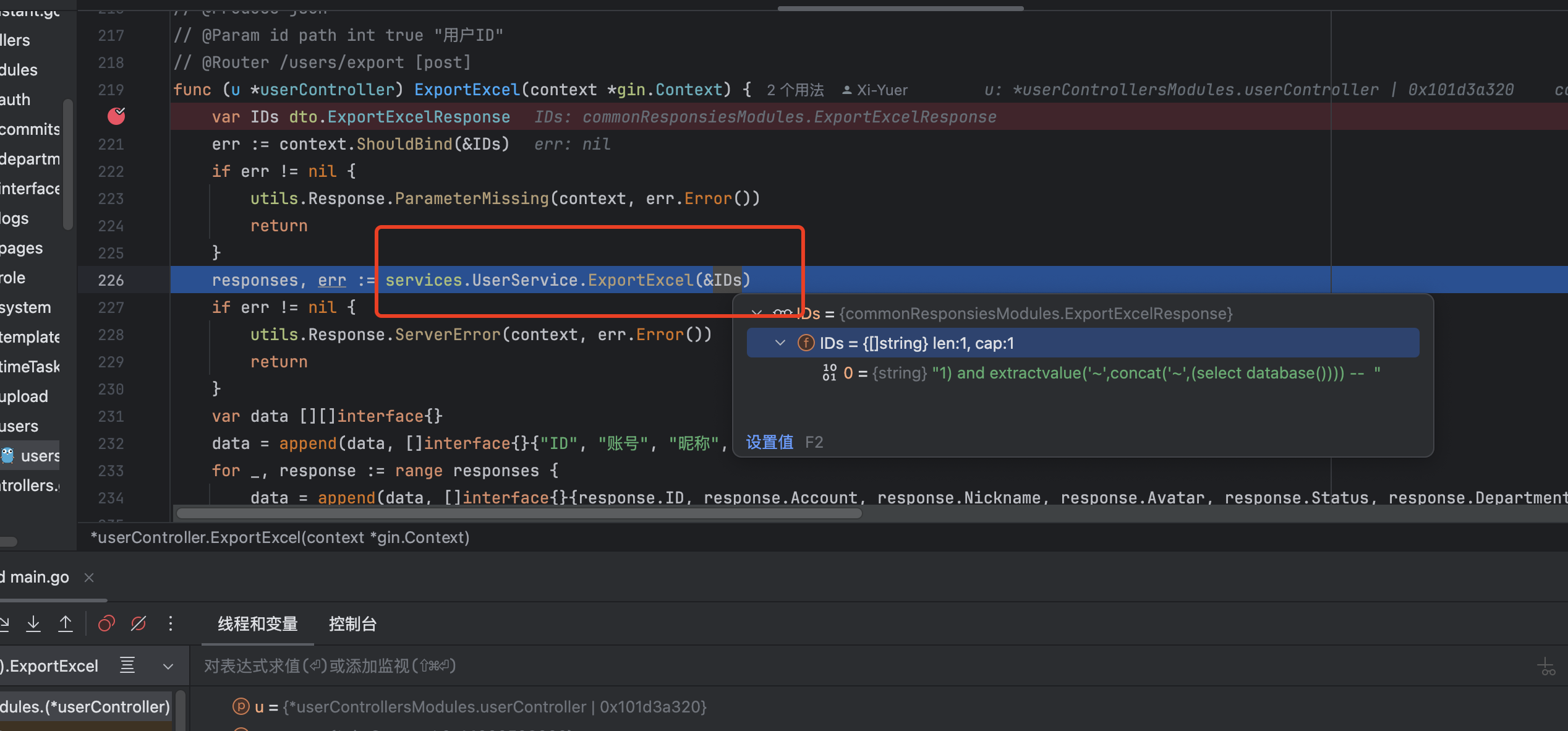The image size is (1568, 731).
Task: Click the Xi-Yuer author annotation icon
Action: [847, 90]
